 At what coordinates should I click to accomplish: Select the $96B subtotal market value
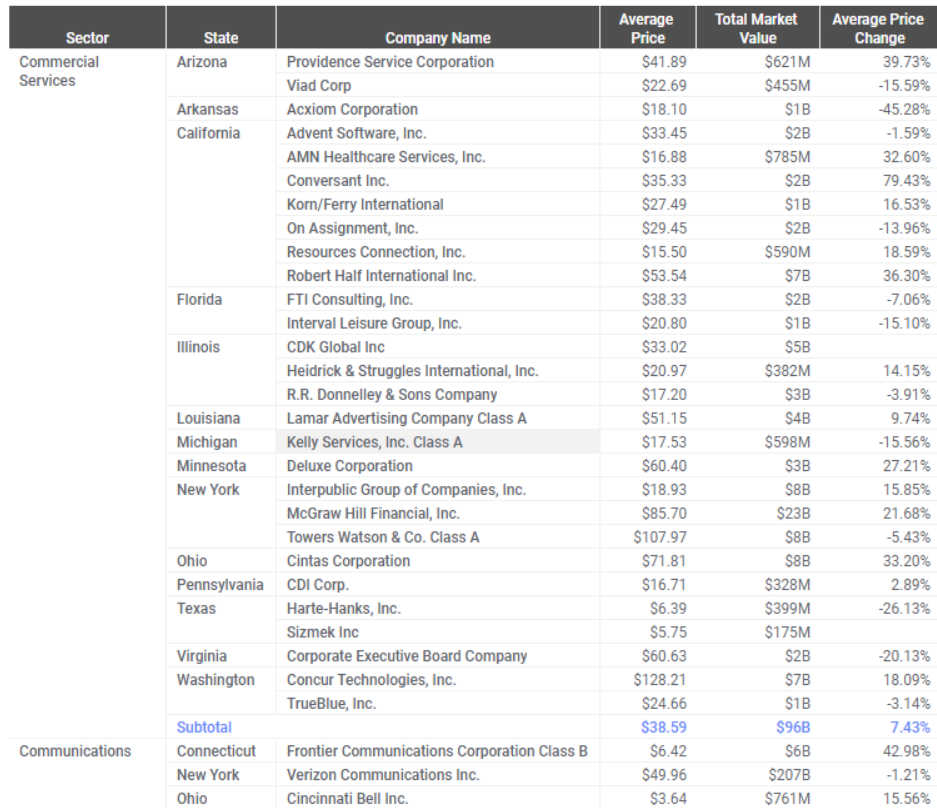793,727
